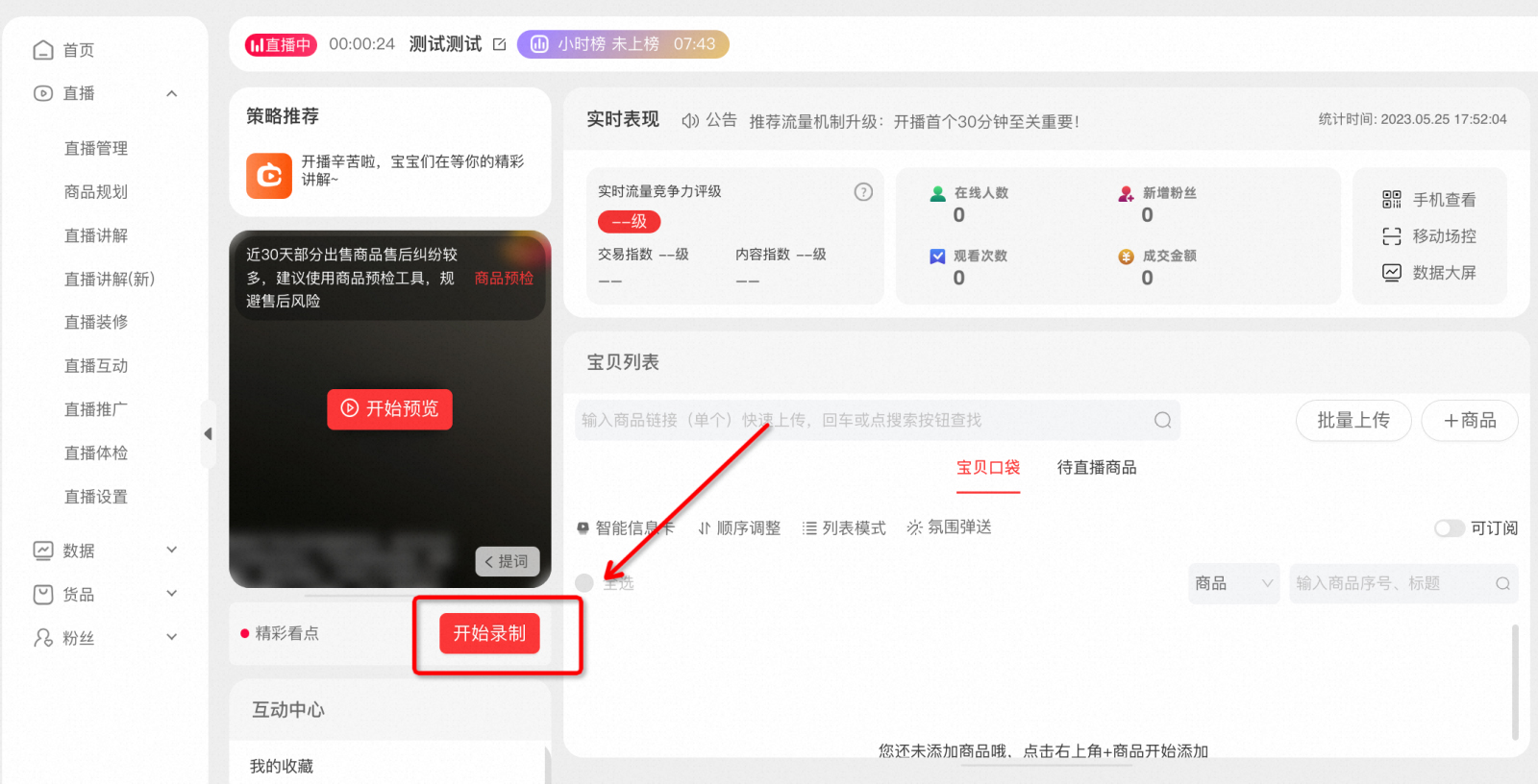
Task: Click the 开始录制 button
Action: (x=489, y=634)
